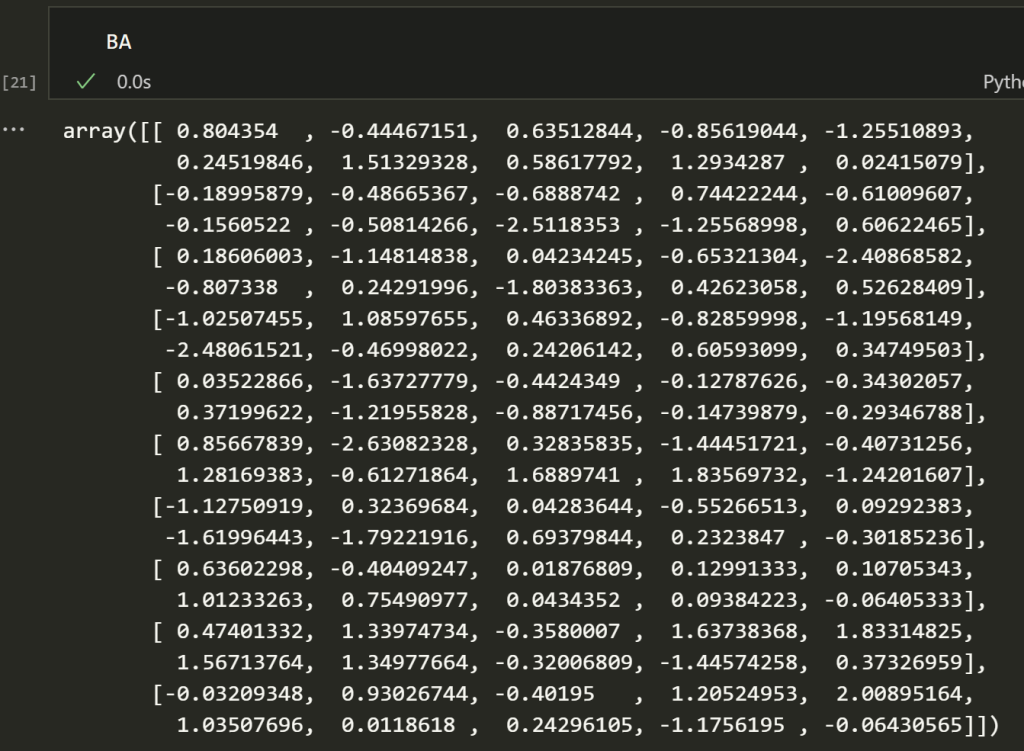Click the value -2.63082328
The image size is (1024, 751).
(x=400, y=445)
